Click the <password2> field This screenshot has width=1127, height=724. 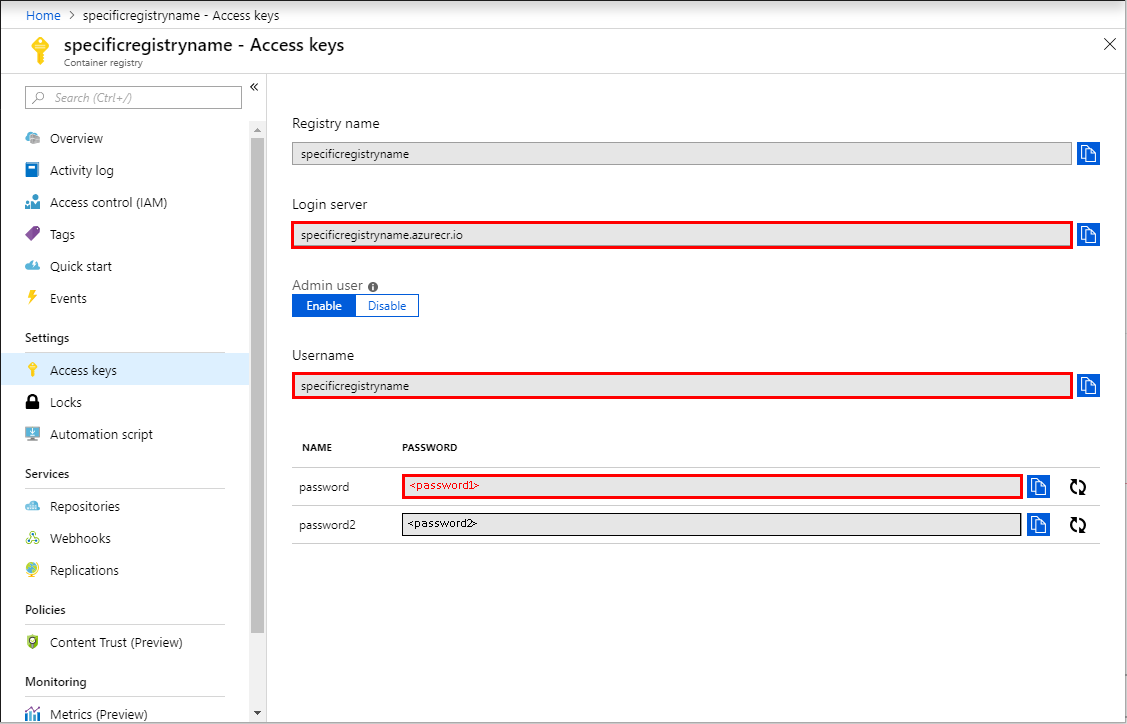coord(712,524)
